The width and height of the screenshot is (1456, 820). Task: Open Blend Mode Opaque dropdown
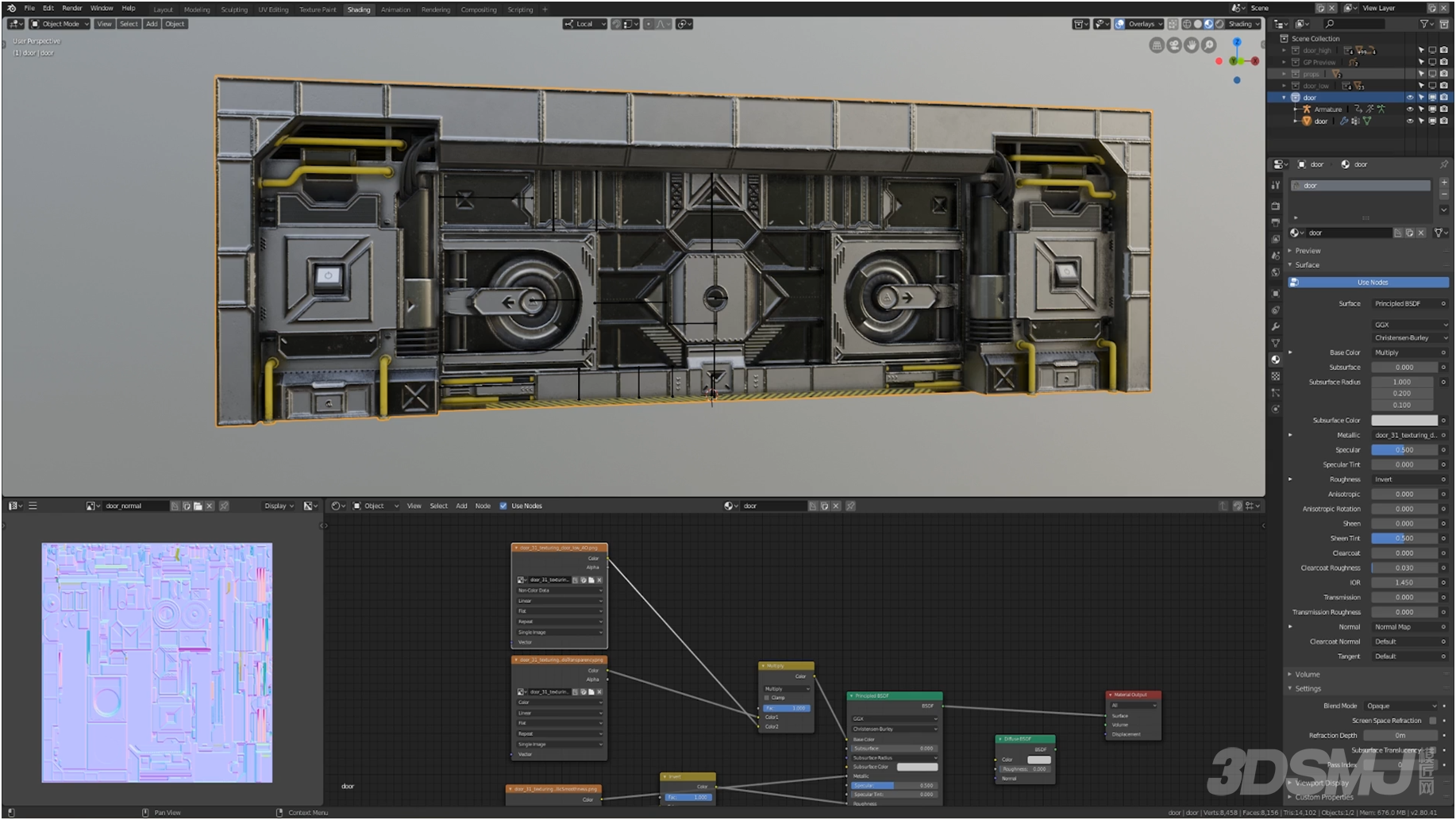(x=1401, y=706)
